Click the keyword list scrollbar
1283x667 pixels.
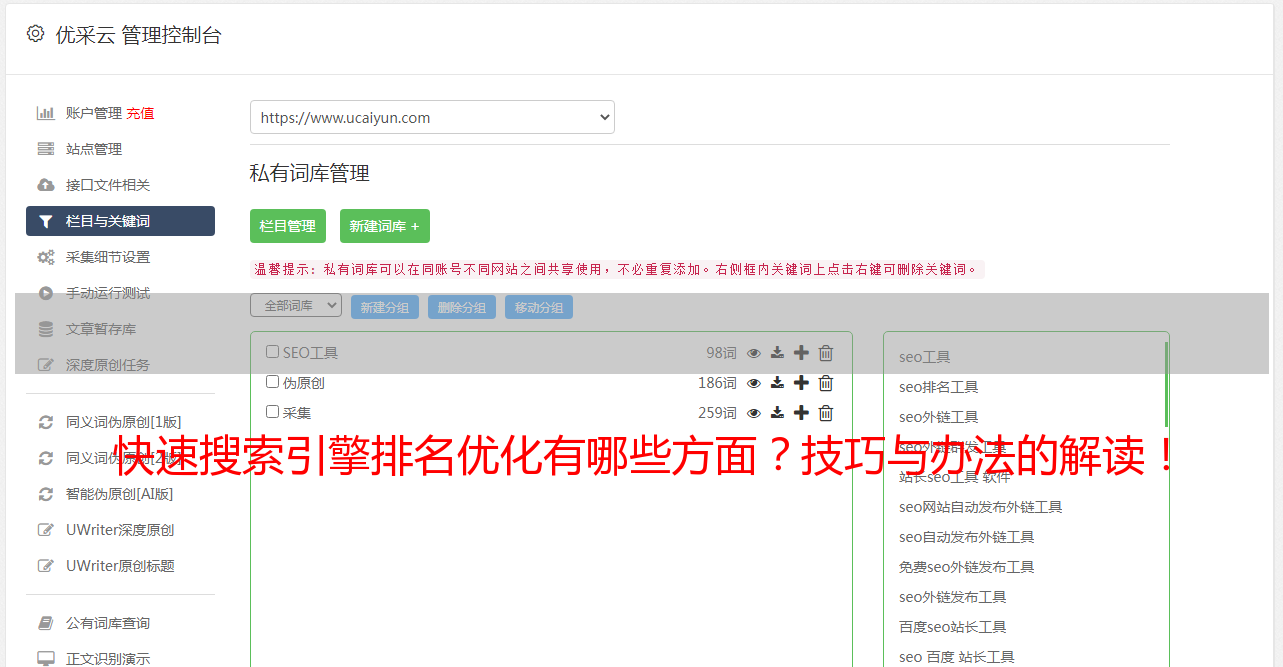click(x=1166, y=385)
